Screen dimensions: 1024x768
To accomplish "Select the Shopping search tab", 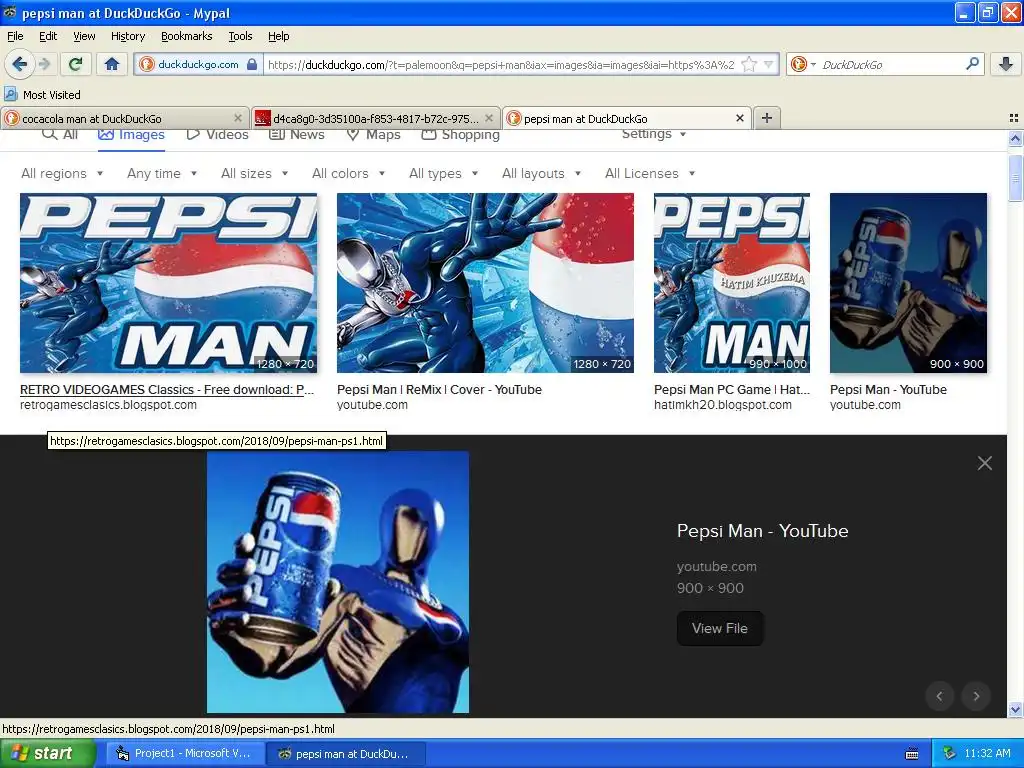I will tap(460, 135).
